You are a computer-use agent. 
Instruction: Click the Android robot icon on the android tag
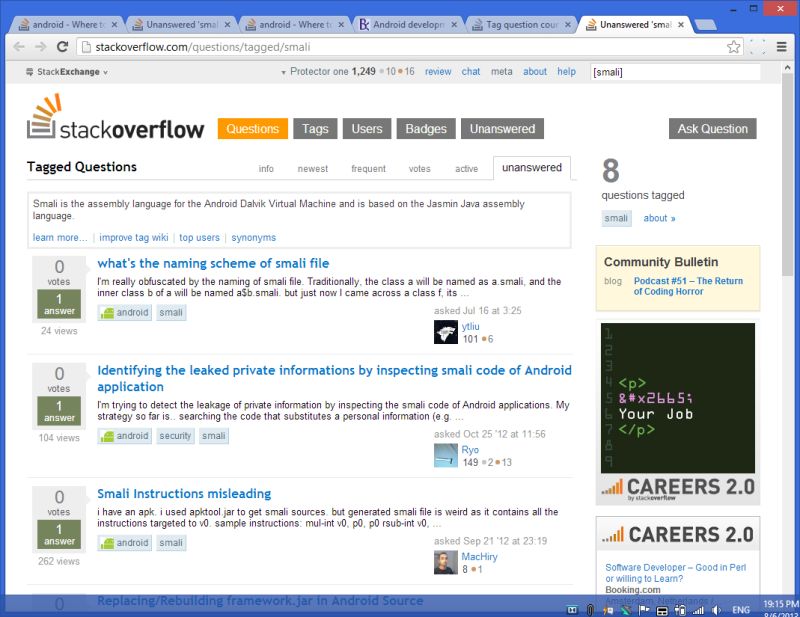pos(106,312)
